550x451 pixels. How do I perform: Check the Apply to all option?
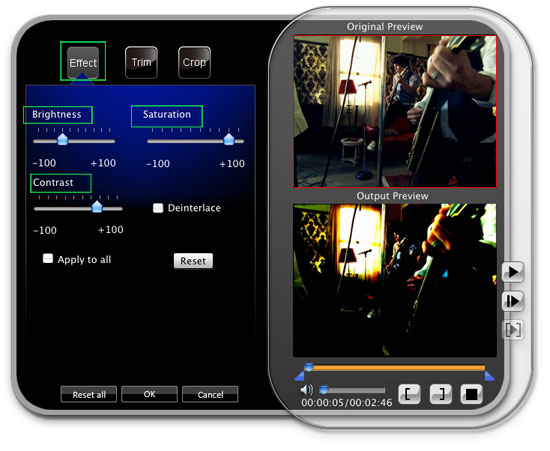pos(48,258)
